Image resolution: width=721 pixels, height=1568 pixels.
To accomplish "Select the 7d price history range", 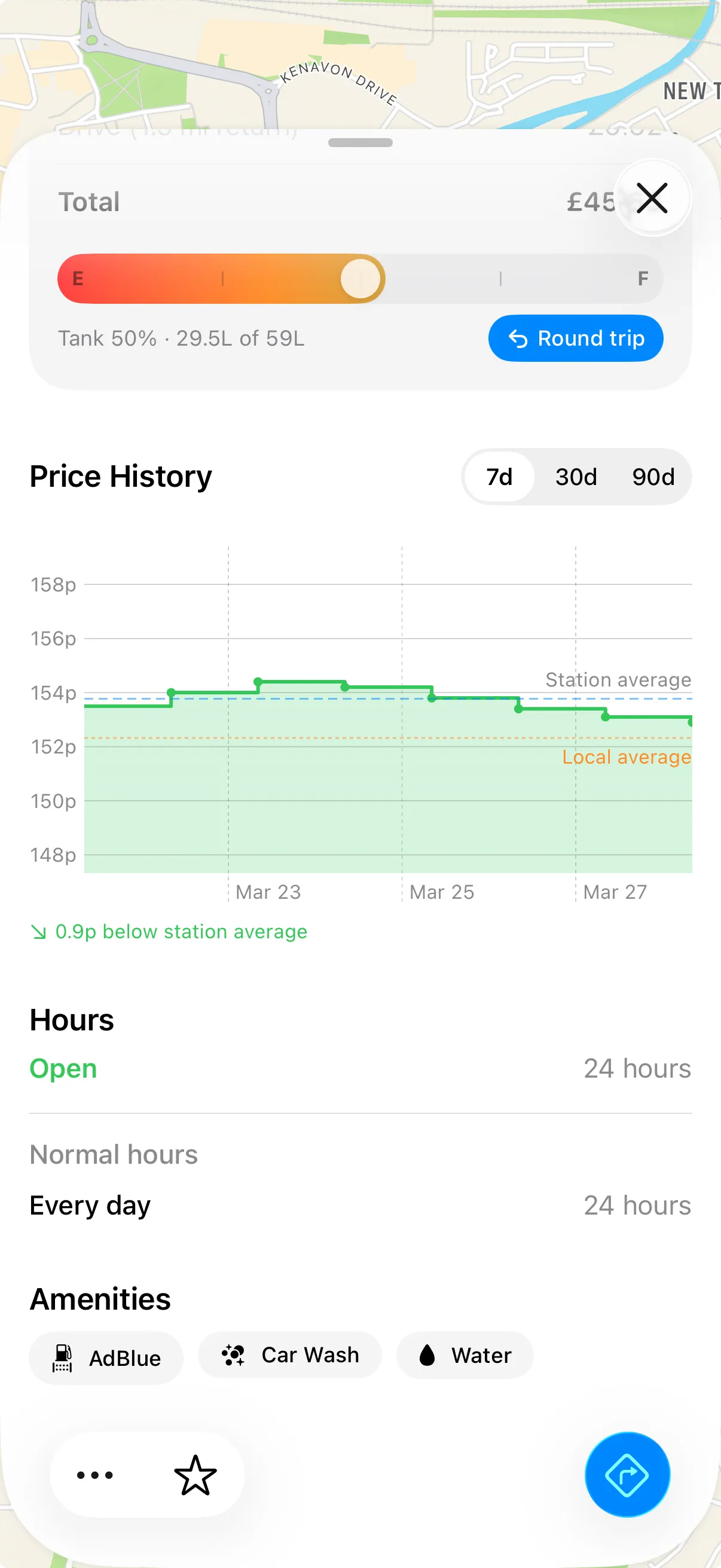I will coord(499,477).
